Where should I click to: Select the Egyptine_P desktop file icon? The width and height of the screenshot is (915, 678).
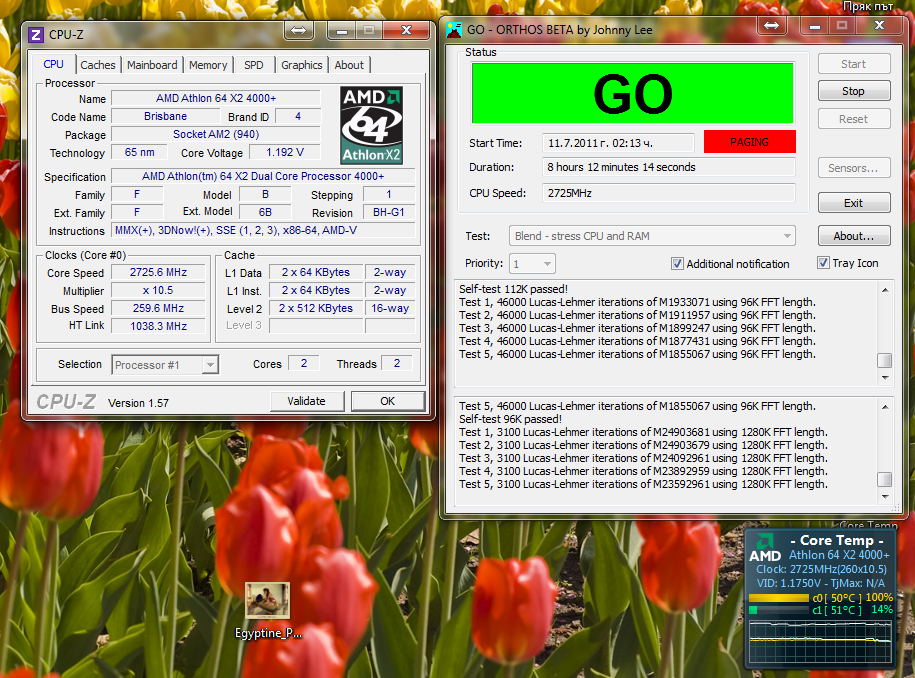[x=267, y=600]
